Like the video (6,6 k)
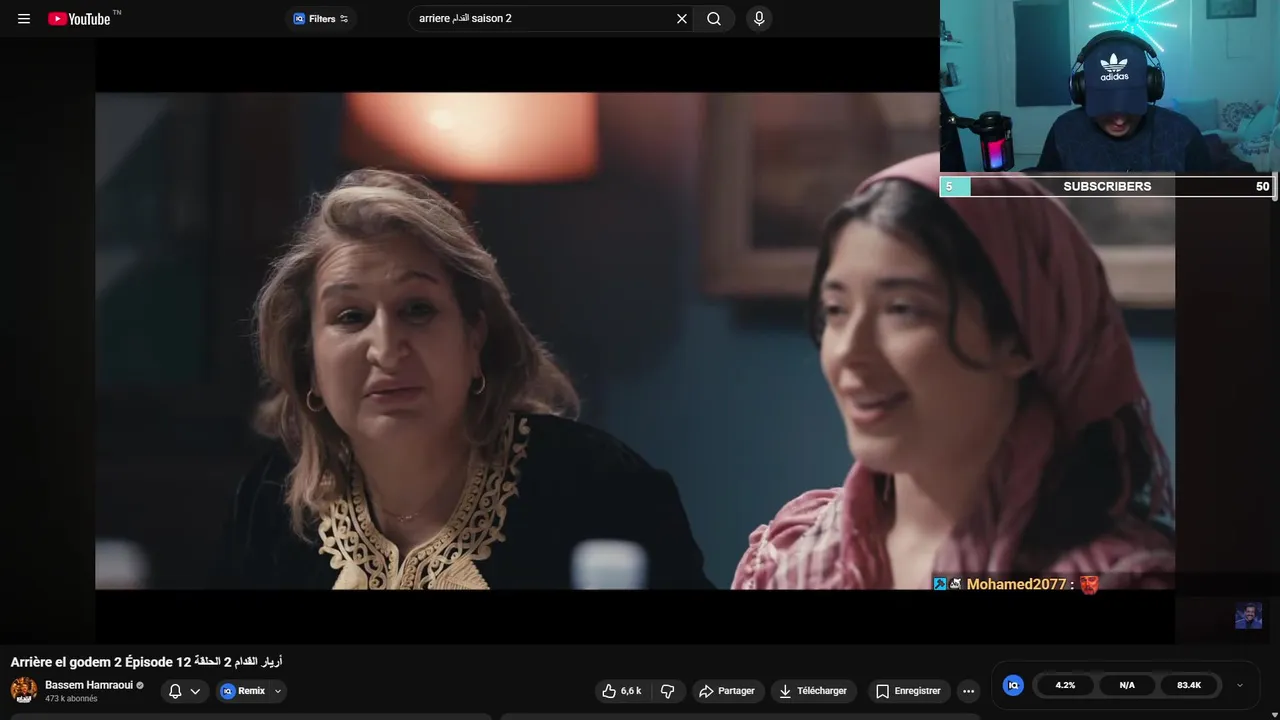 [621, 691]
